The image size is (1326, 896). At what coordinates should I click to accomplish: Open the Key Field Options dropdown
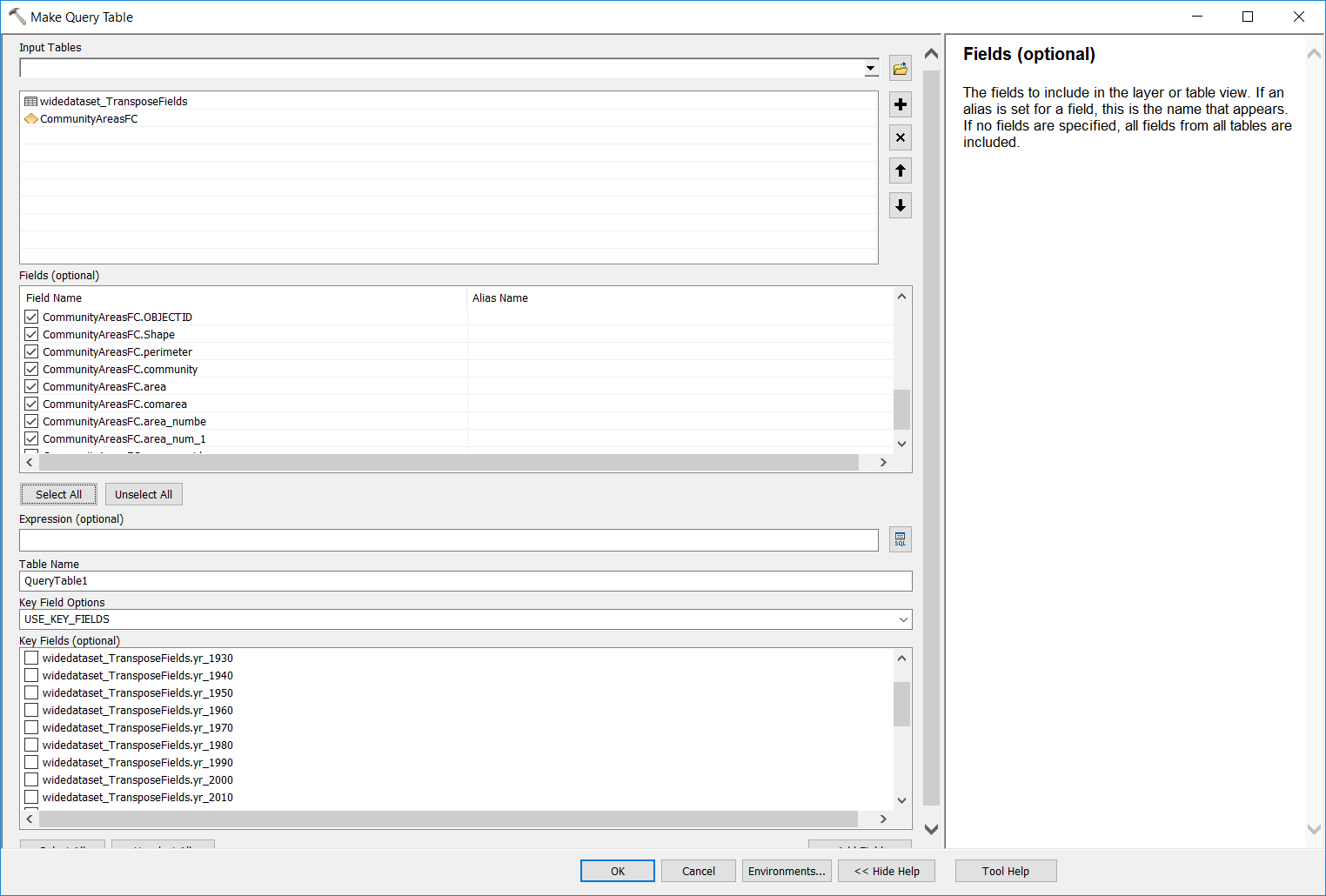click(x=902, y=619)
